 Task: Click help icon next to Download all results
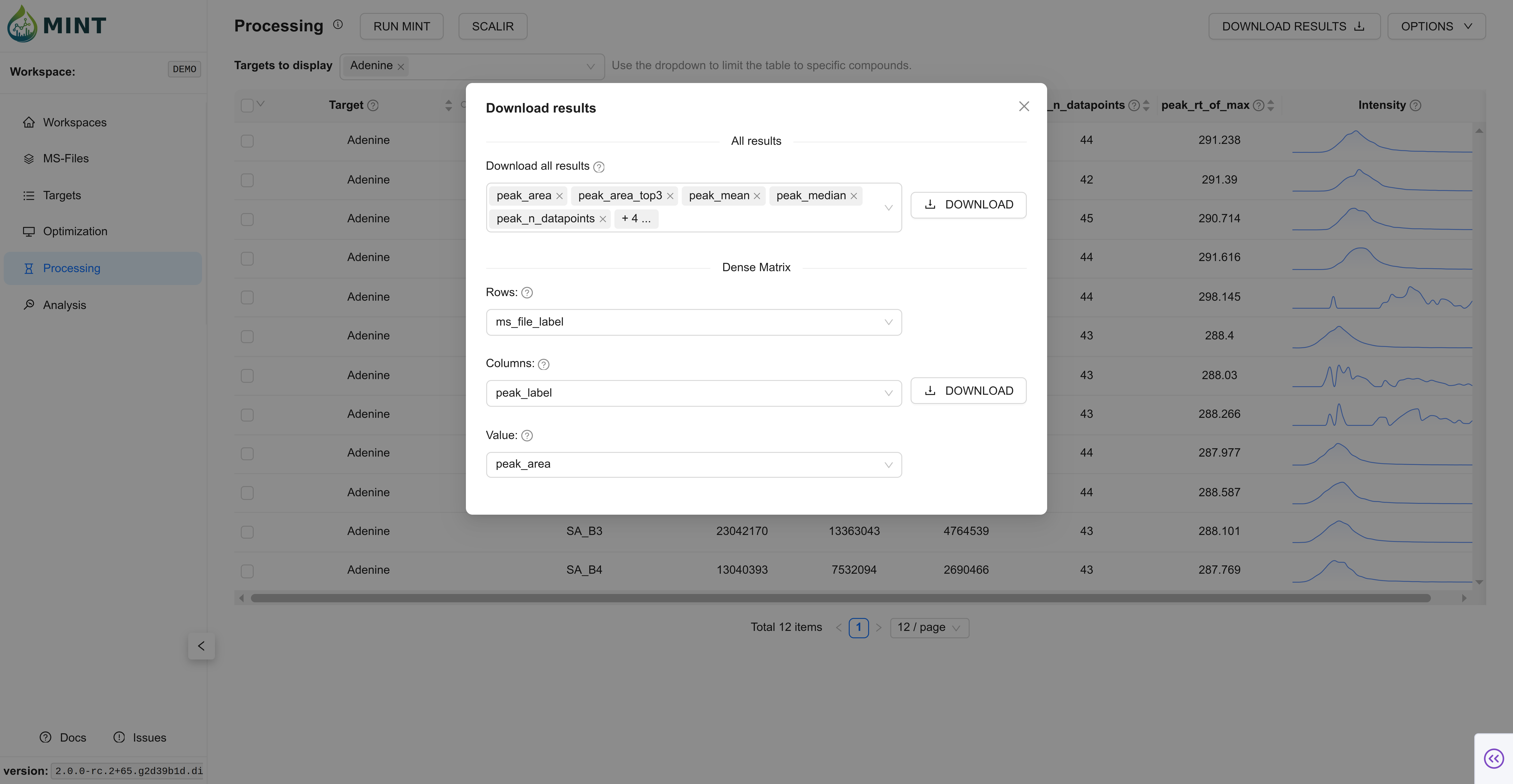[x=599, y=167]
